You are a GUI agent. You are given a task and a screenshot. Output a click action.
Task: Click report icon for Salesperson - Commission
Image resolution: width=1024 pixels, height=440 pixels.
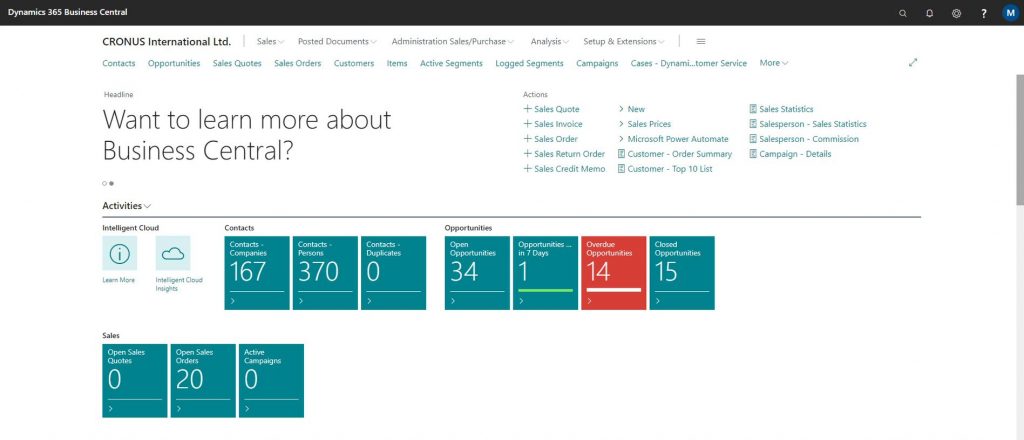point(753,139)
